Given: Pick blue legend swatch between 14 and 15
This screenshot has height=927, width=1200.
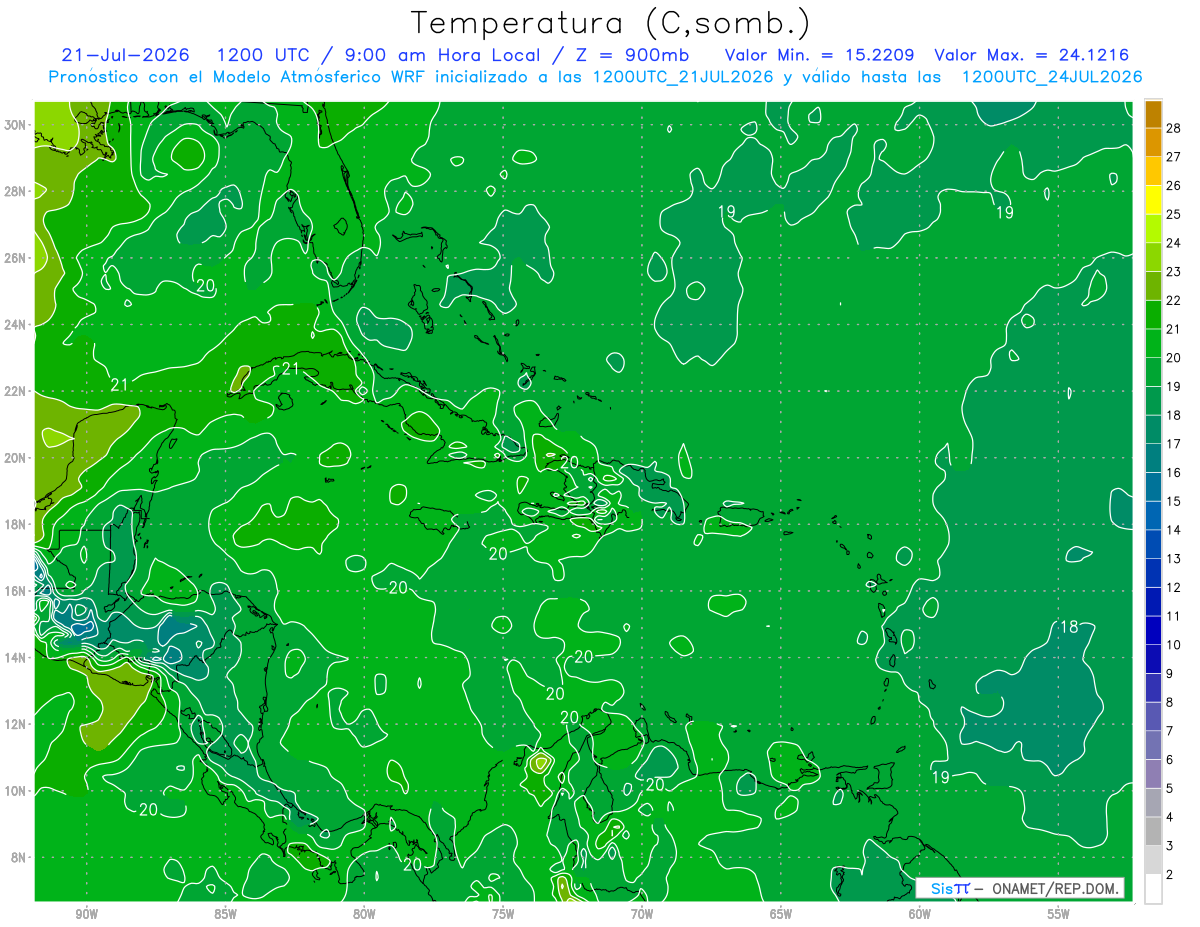Looking at the screenshot, I should pyautogui.click(x=1153, y=516).
